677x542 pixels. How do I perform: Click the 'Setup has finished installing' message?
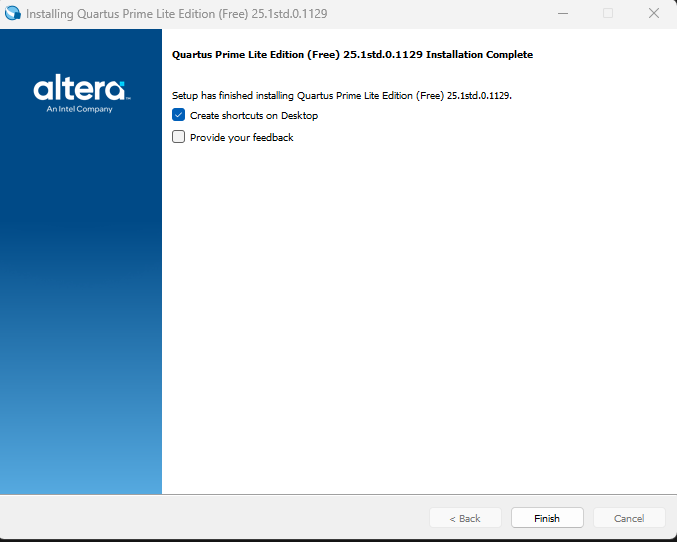[342, 95]
